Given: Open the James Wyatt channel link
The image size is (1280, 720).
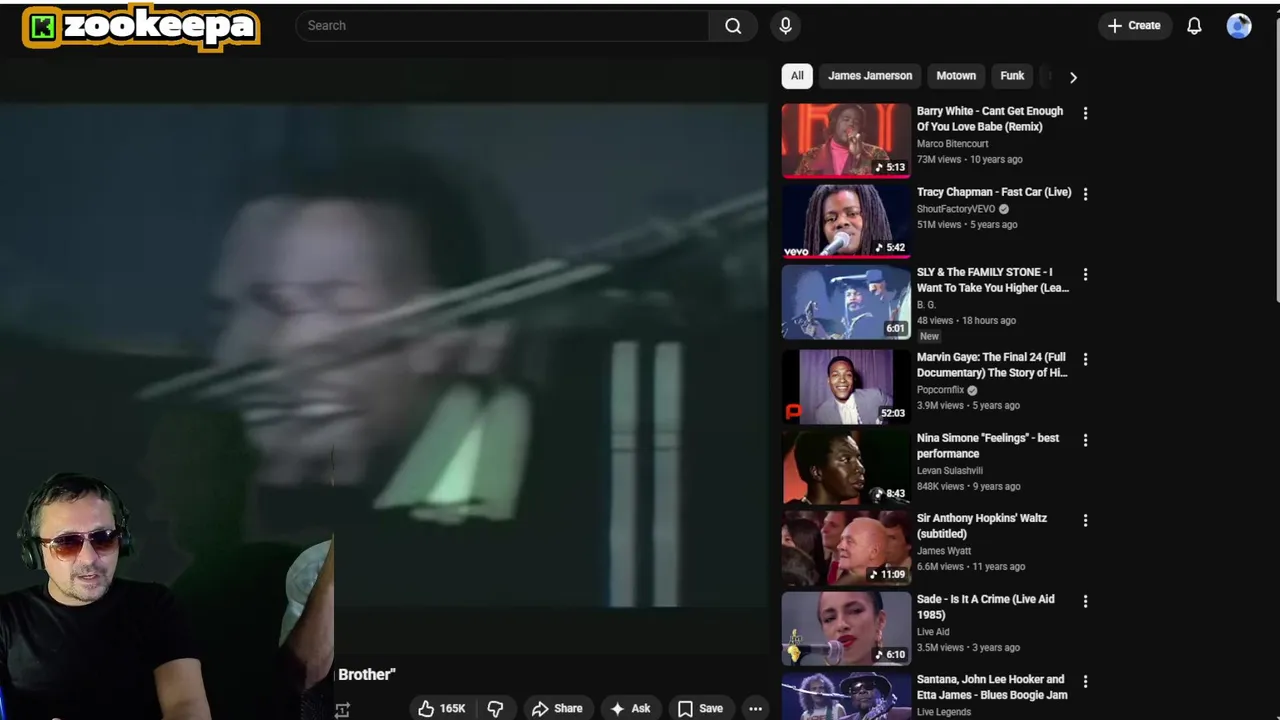Looking at the screenshot, I should click(x=944, y=551).
